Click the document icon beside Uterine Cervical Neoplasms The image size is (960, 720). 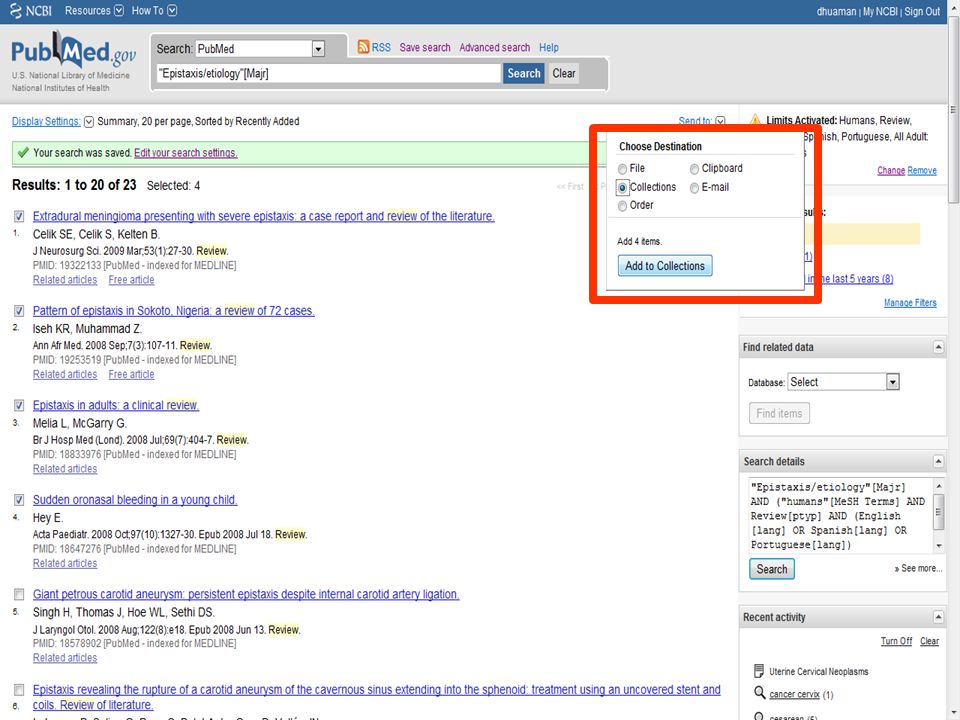click(759, 670)
